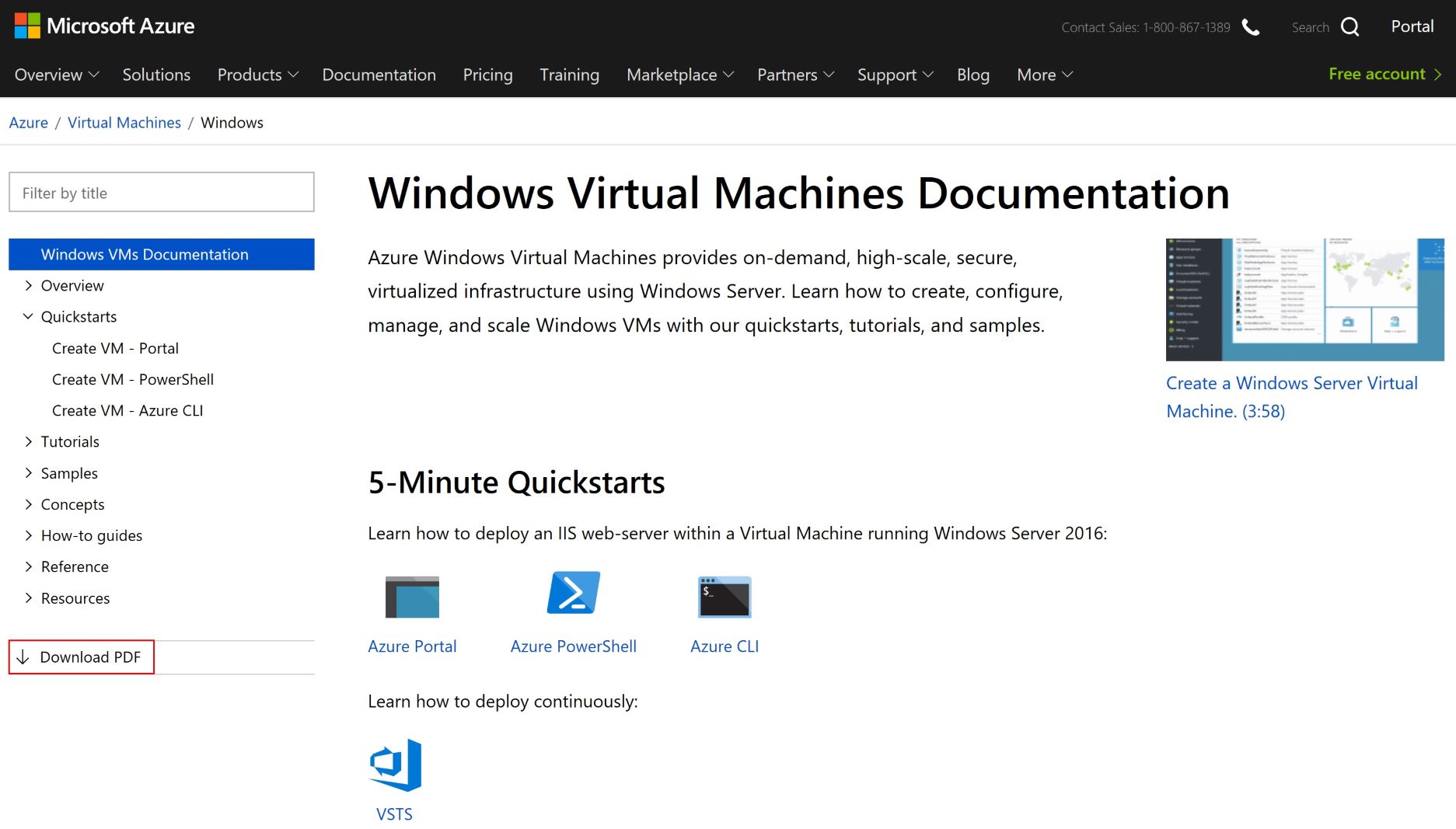Open the Azure Portal quickstart icon
Image resolution: width=1456 pixels, height=829 pixels.
point(412,597)
